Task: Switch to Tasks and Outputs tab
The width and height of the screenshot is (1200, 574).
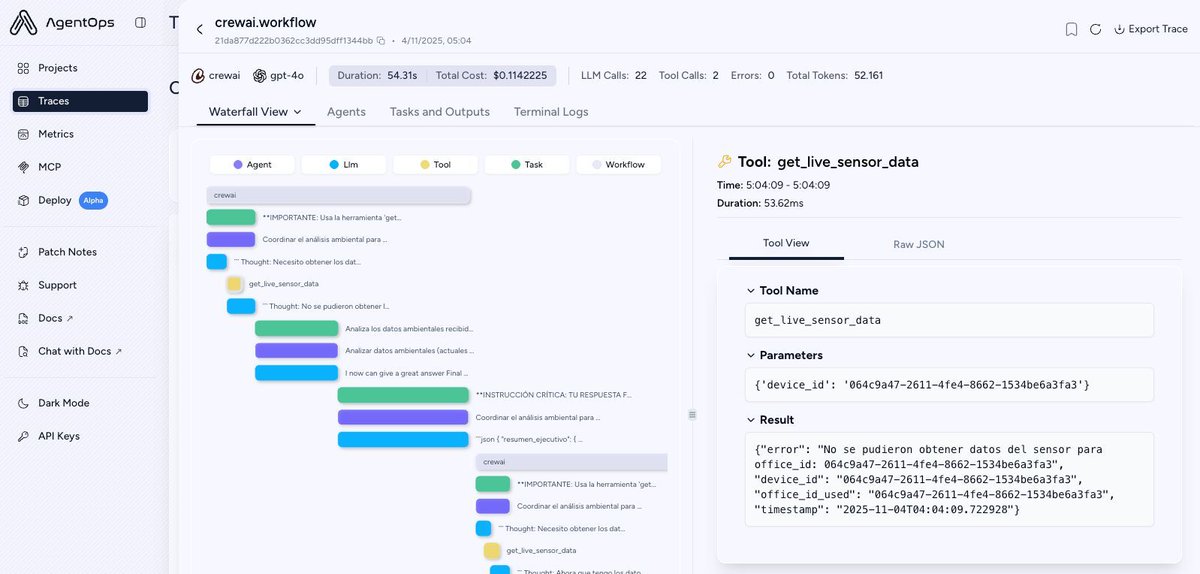Action: [x=440, y=112]
